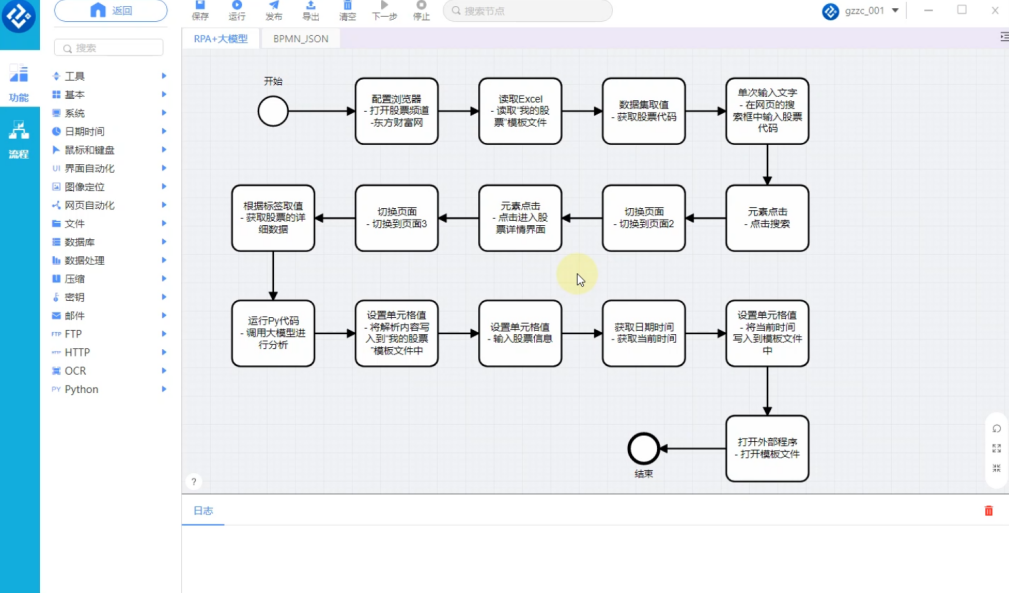Image resolution: width=1009 pixels, height=593 pixels.
Task: Export the flow via 导出 icon
Action: tap(311, 7)
